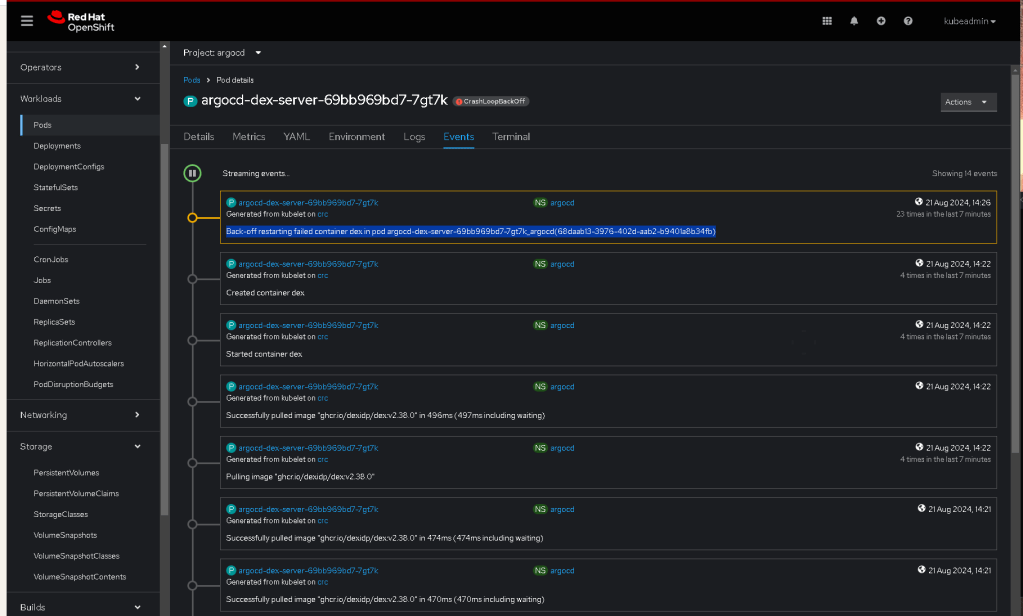This screenshot has height=616, width=1023.
Task: Click pod link in Pulling image event
Action: [308, 448]
